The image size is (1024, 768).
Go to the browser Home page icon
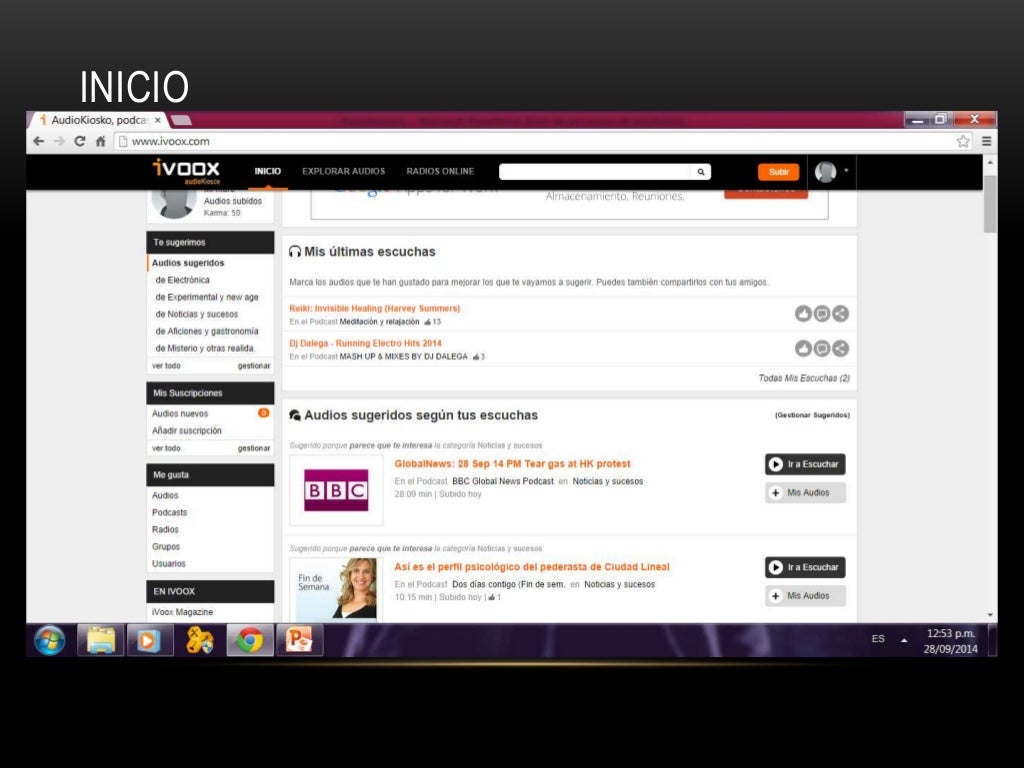click(101, 141)
